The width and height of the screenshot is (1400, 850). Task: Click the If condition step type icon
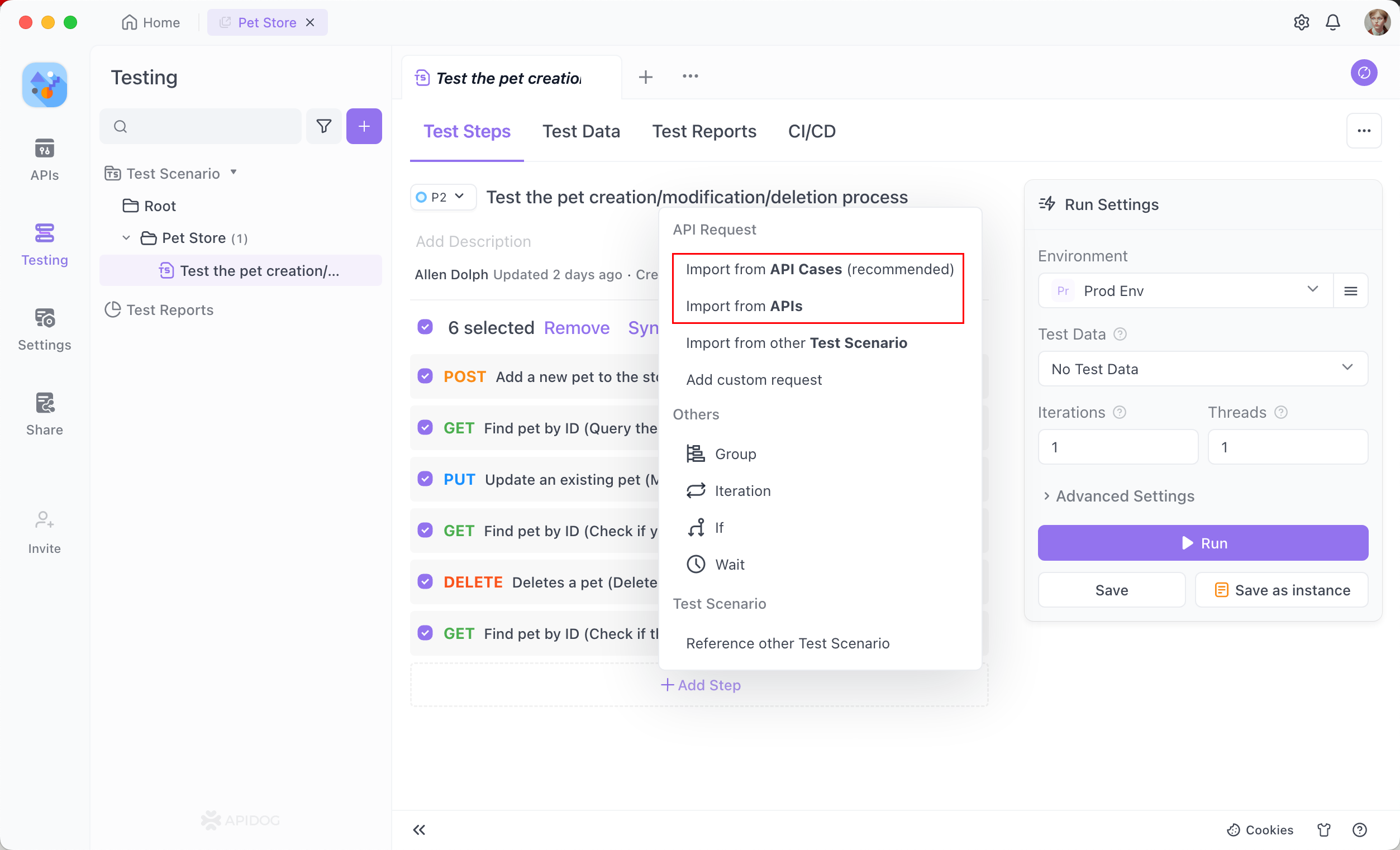click(696, 527)
